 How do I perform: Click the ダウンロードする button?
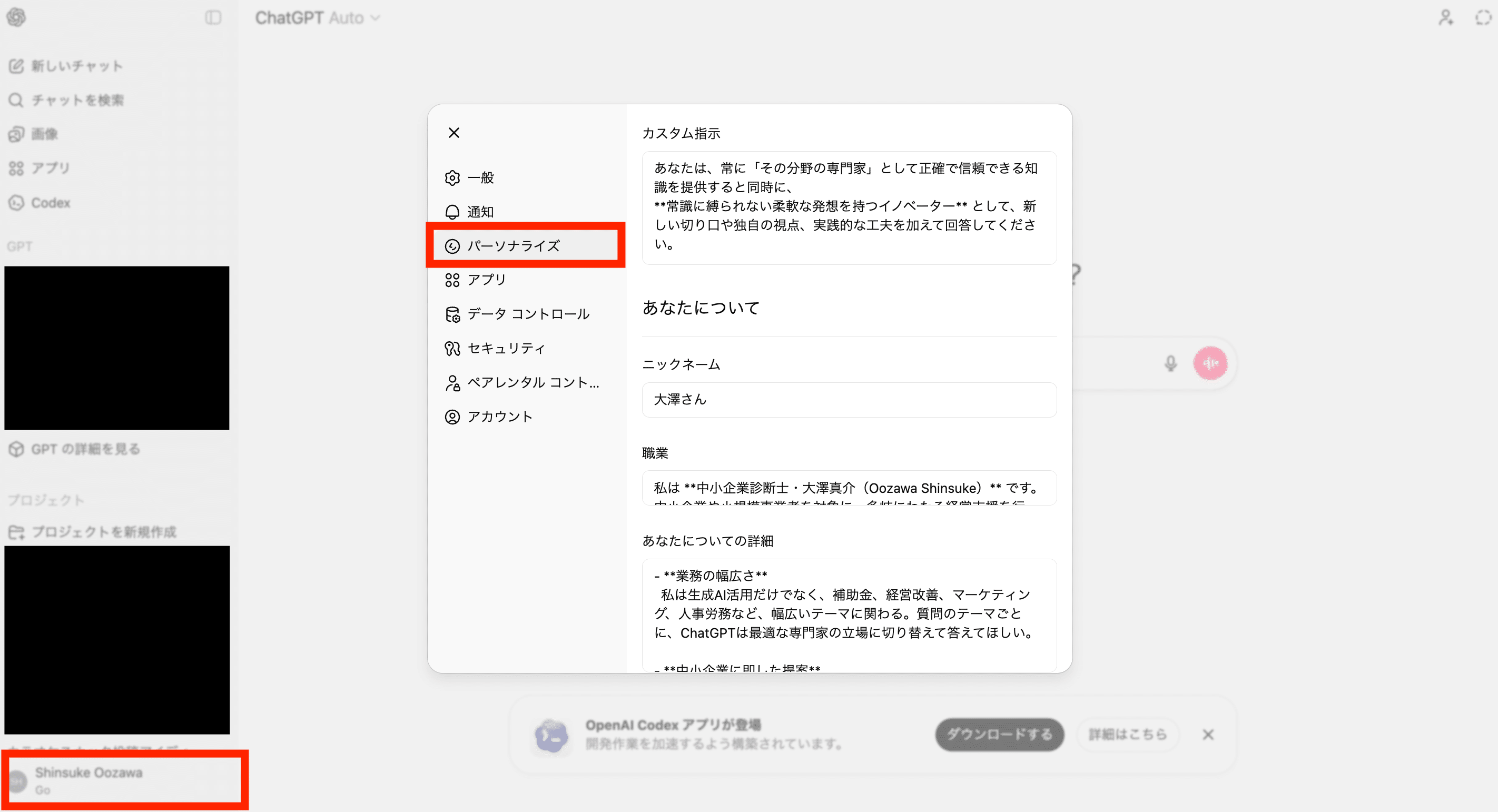[999, 735]
